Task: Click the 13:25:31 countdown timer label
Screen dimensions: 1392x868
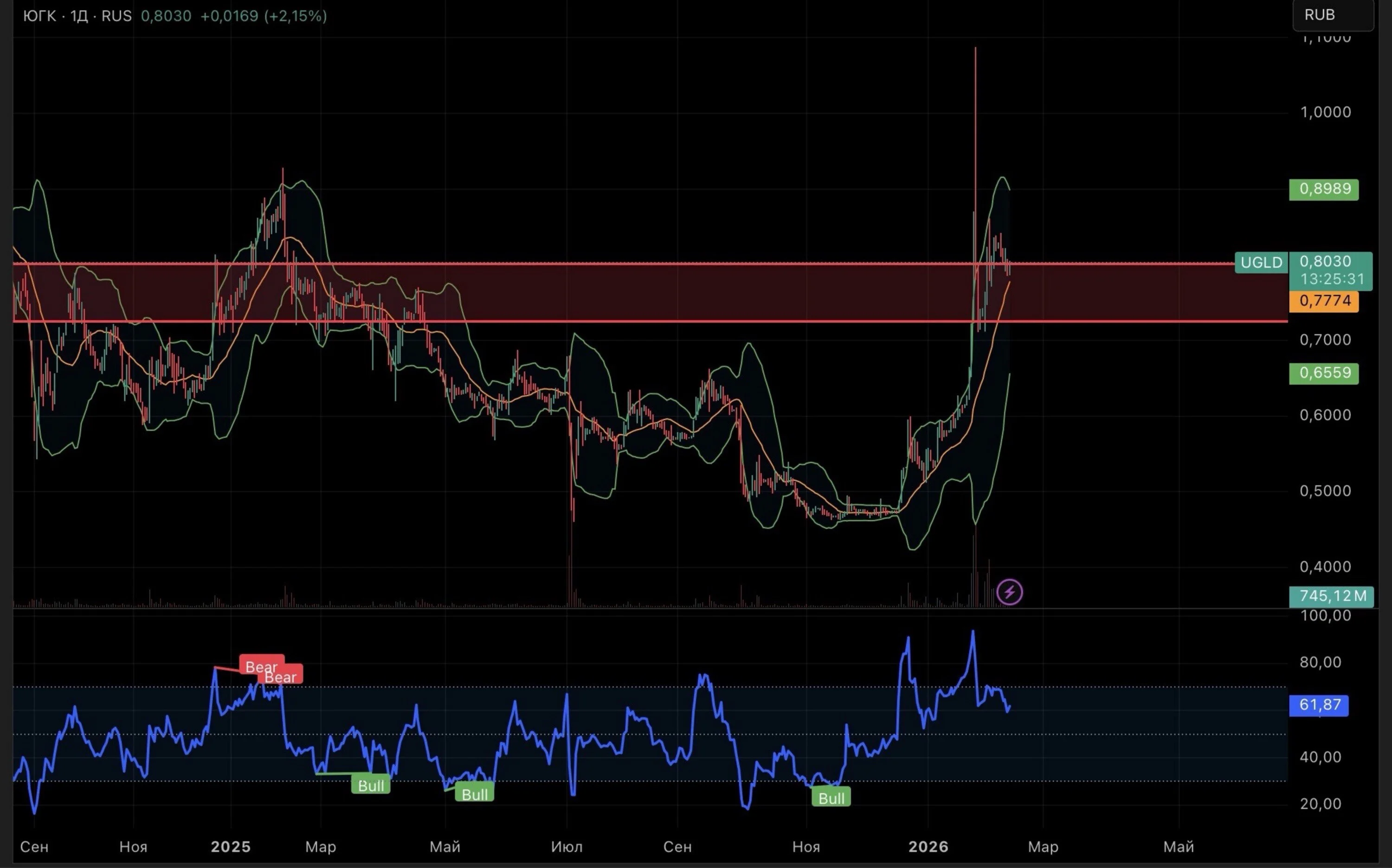Action: pyautogui.click(x=1332, y=280)
